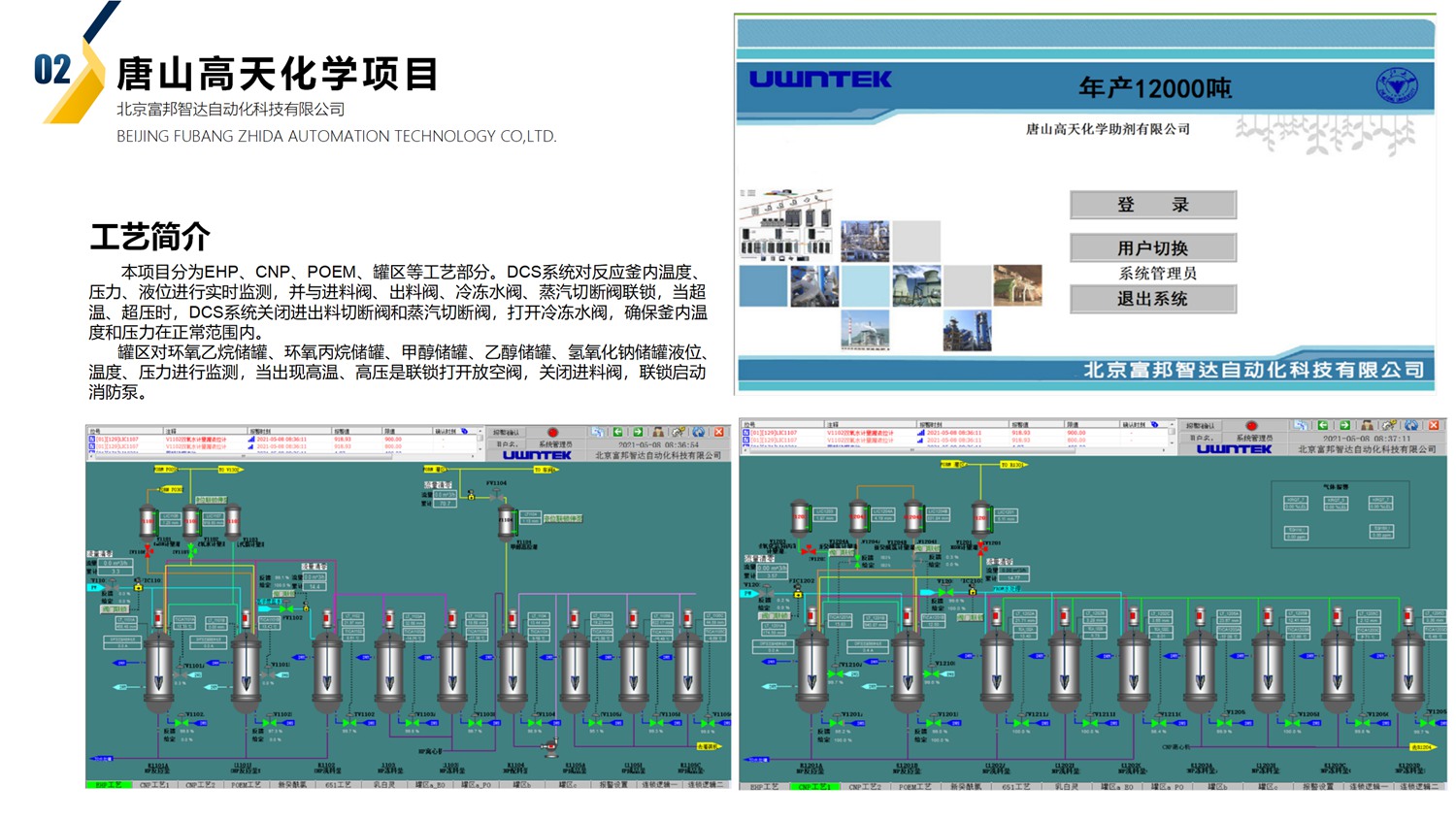Open the 新癸酰氯 tab in right screen
The image size is (1456, 819).
point(966,787)
